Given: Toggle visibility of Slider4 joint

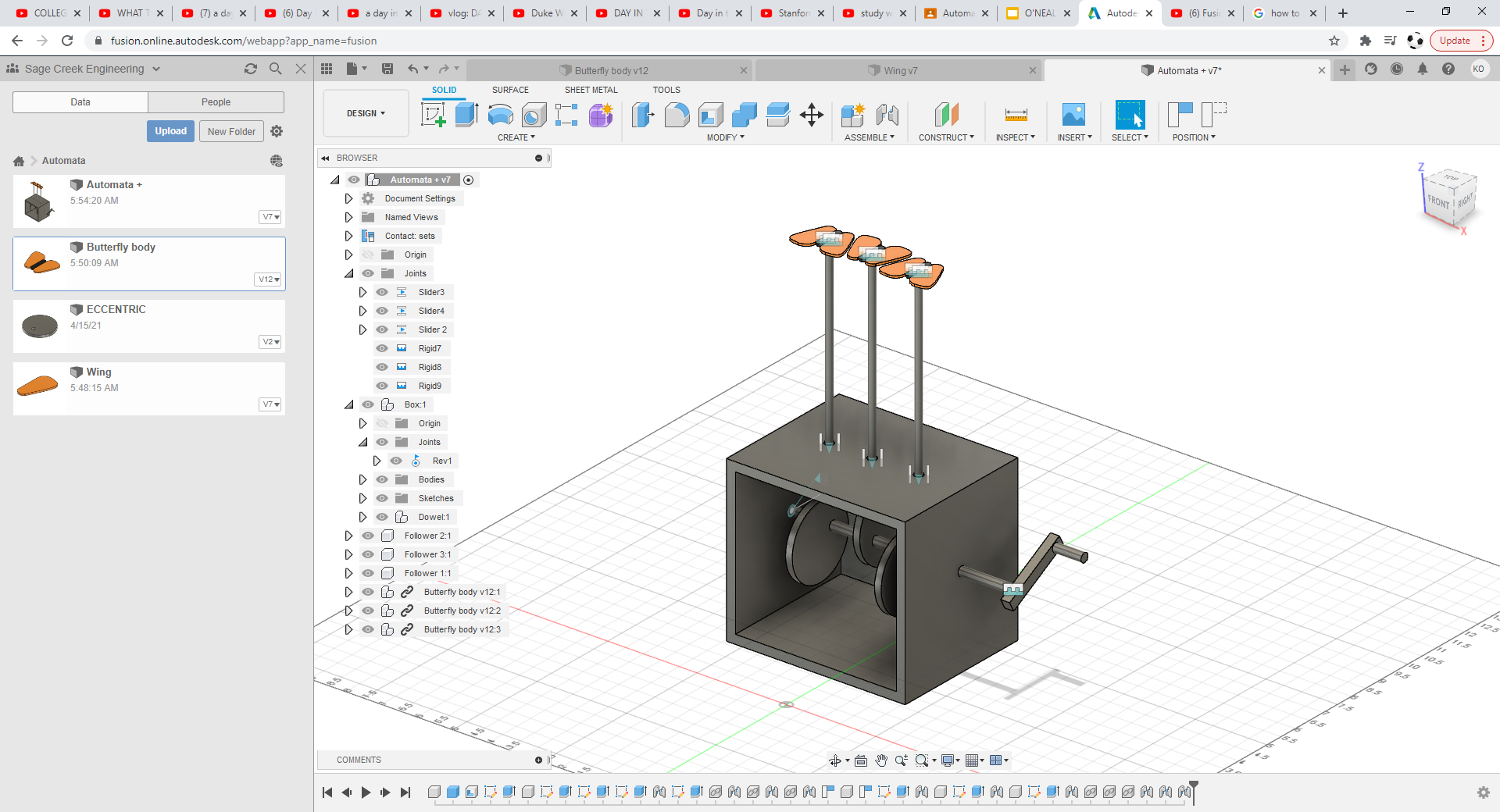Looking at the screenshot, I should click(382, 311).
